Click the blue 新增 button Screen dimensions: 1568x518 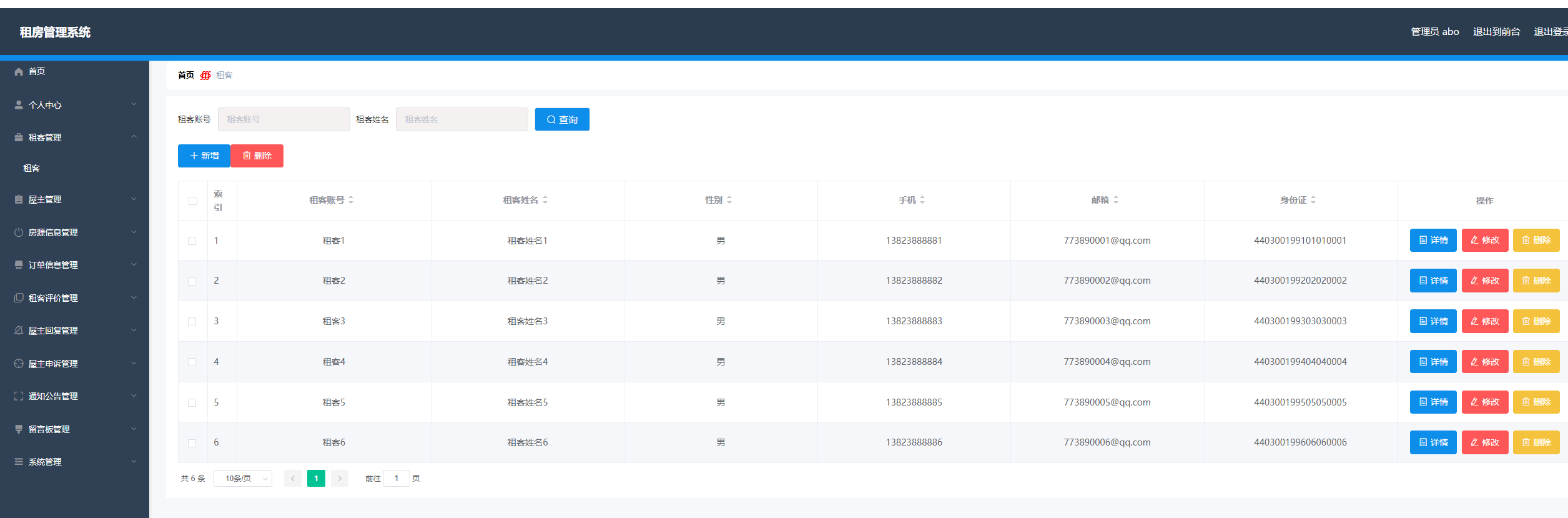(204, 156)
